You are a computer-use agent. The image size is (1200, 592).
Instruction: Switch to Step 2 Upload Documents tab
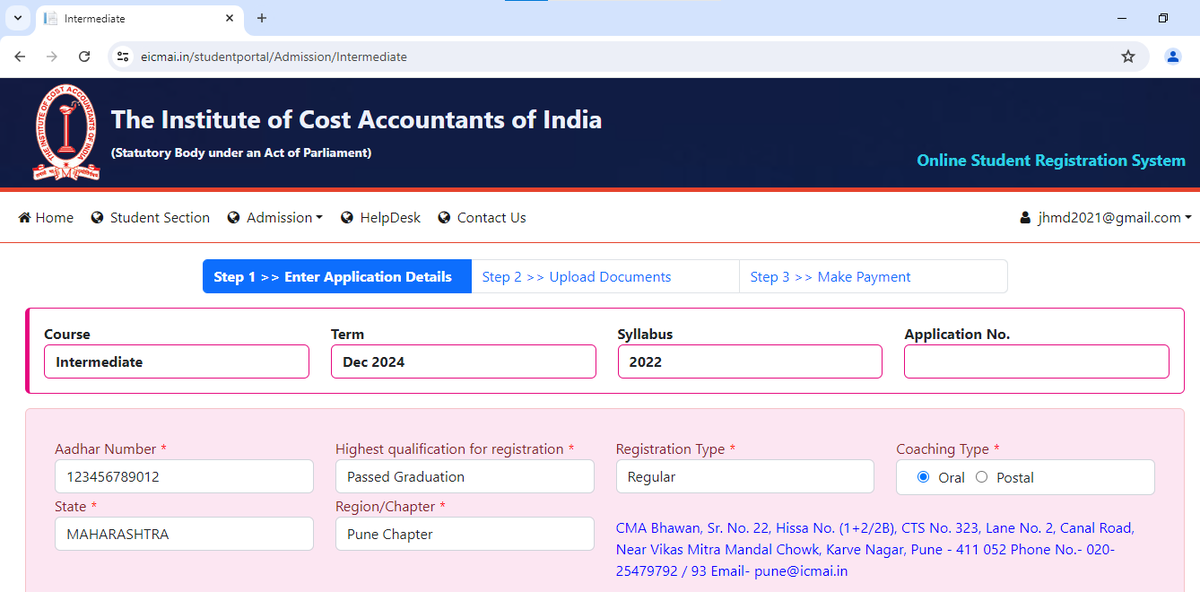(x=605, y=277)
